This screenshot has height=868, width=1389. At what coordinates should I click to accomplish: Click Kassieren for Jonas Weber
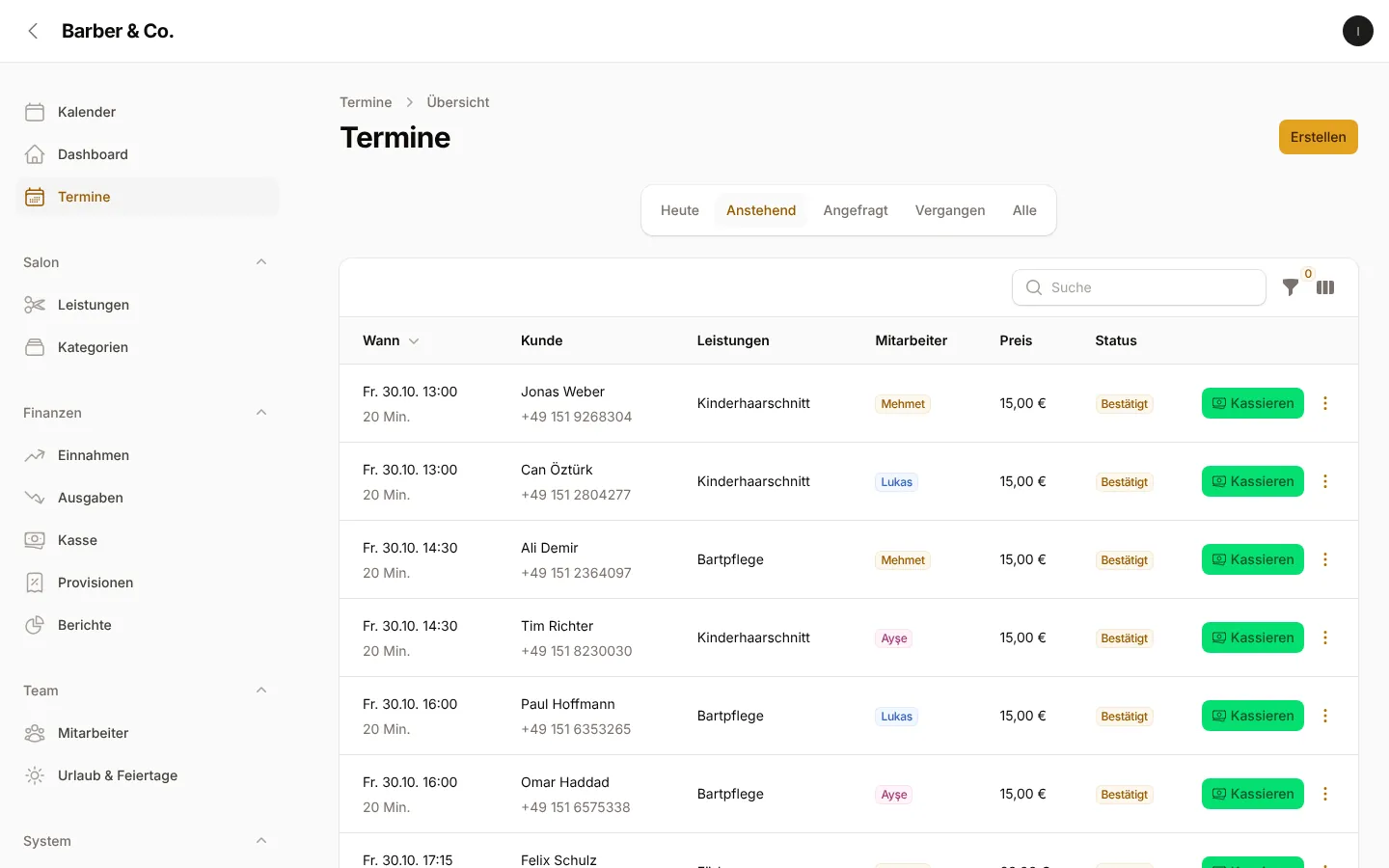coord(1253,403)
